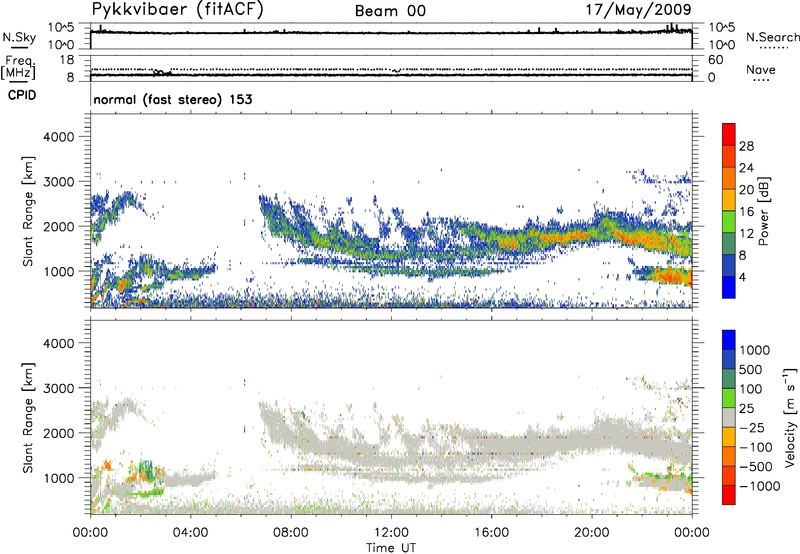
Task: Click the 'N.Search' legend label
Action: [772, 37]
